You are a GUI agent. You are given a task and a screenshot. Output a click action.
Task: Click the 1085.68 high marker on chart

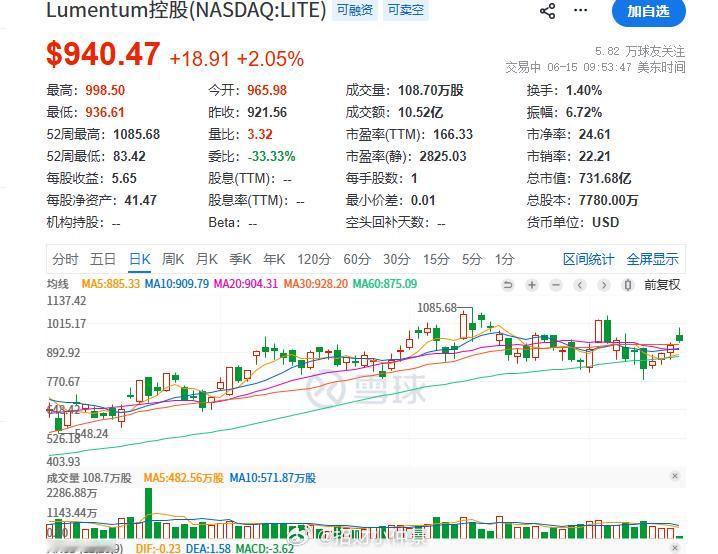point(437,308)
